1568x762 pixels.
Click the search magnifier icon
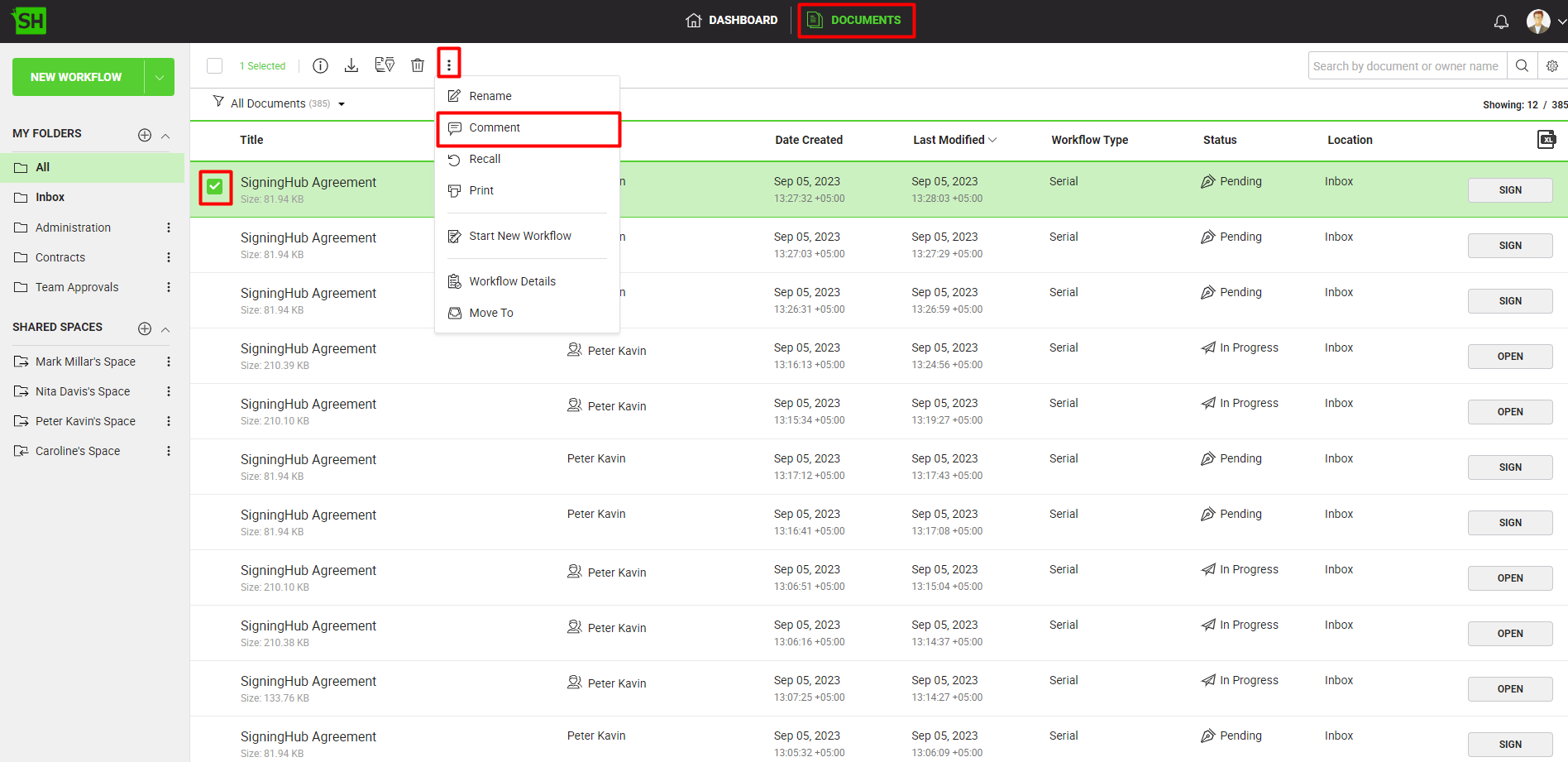1522,66
